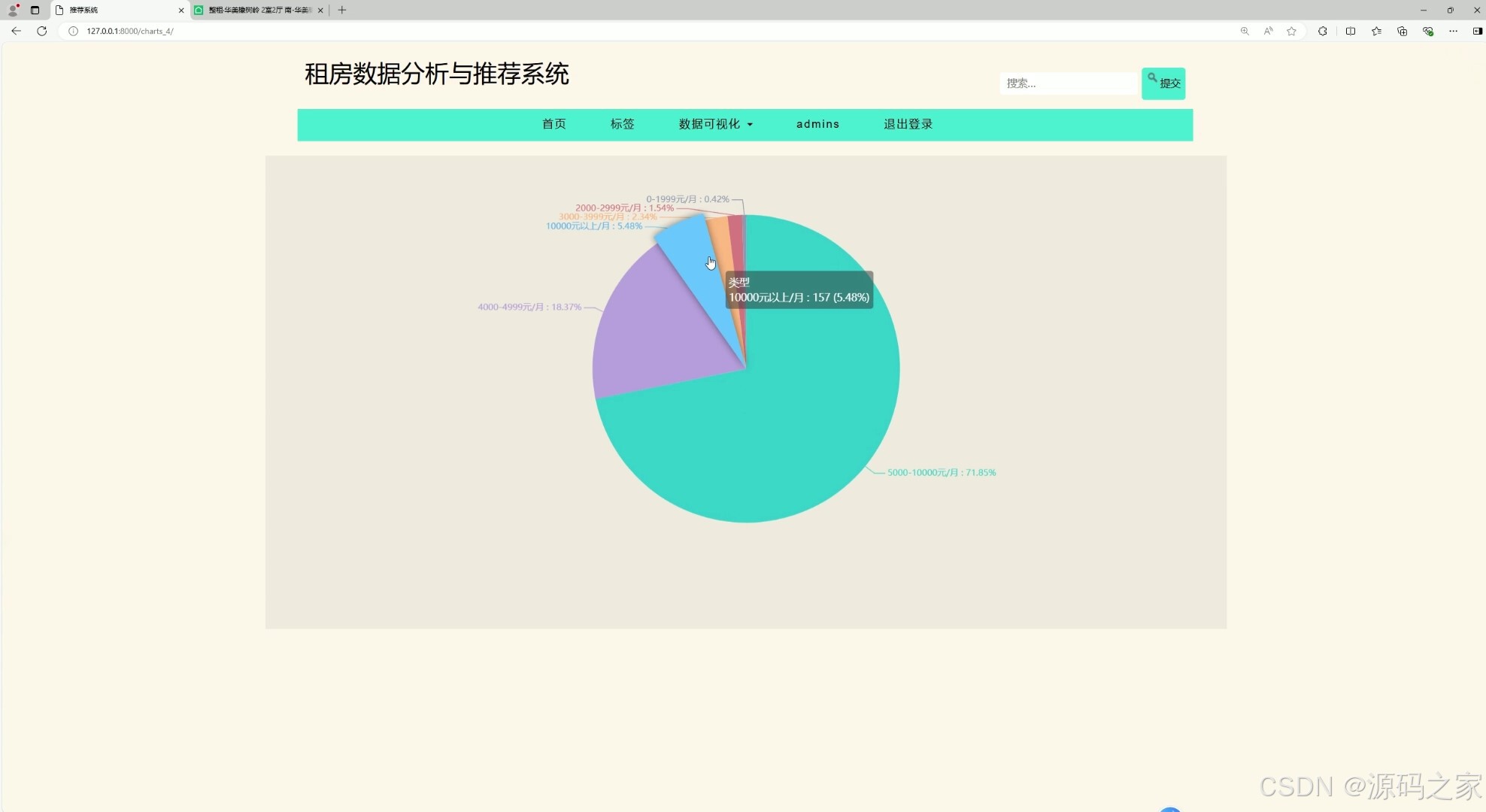Image resolution: width=1486 pixels, height=812 pixels.
Task: Click the 首页 navigation menu item
Action: pos(553,124)
